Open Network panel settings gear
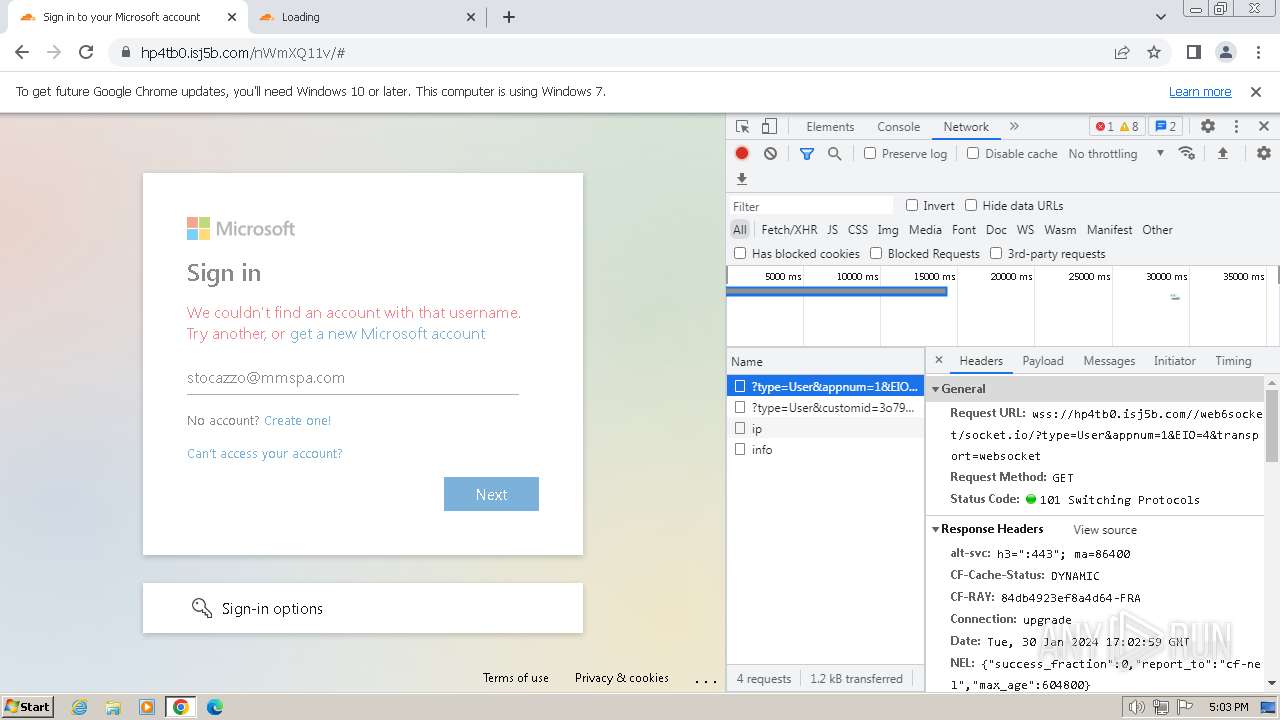The image size is (1280, 720). click(x=1264, y=153)
